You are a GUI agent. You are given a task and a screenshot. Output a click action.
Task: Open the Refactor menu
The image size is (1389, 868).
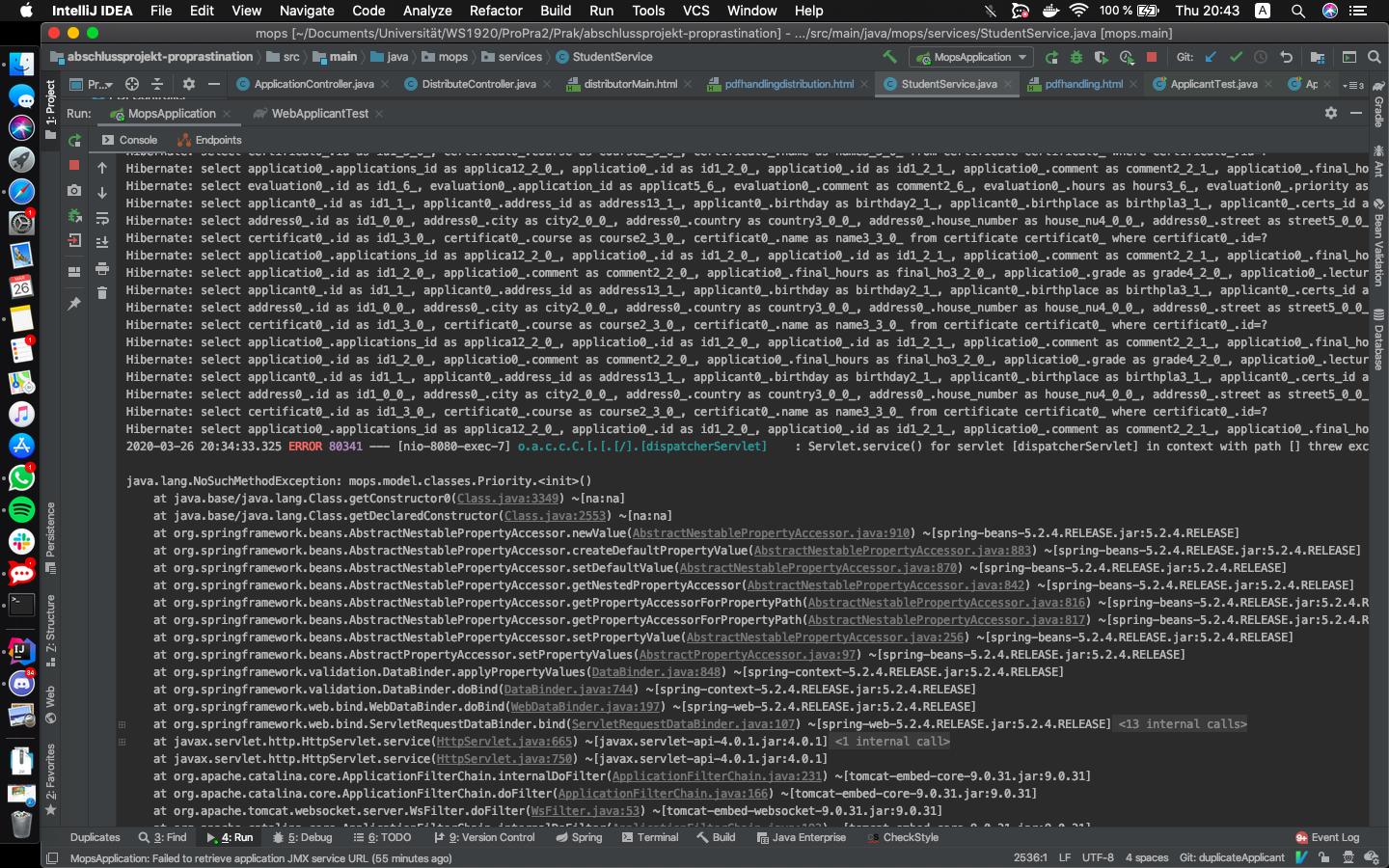click(496, 11)
